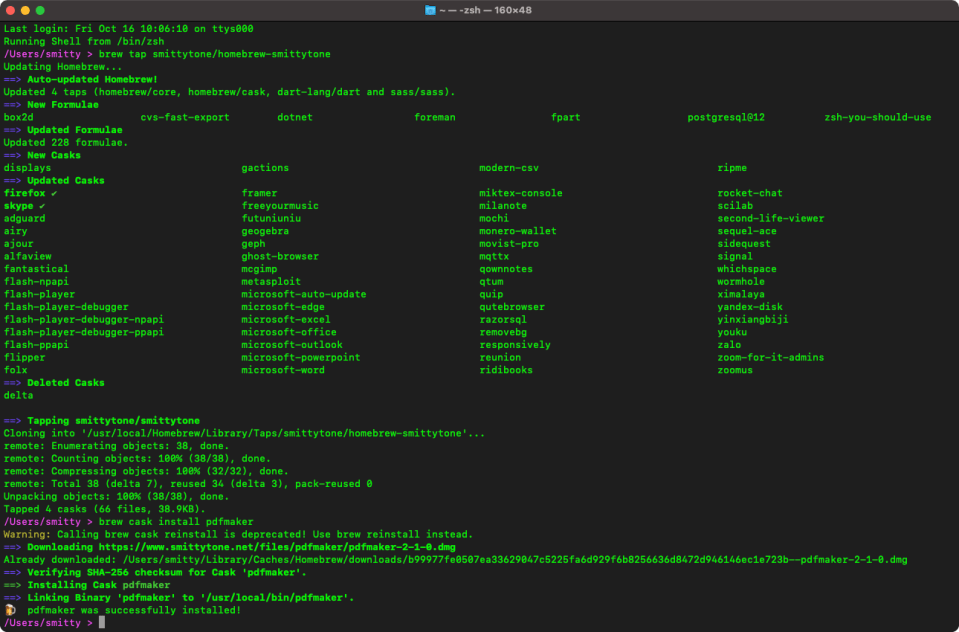Screen dimensions: 959x632
Task: Click the '/usr/local/bin/pdfmaker' path text
Action: (x=275, y=597)
